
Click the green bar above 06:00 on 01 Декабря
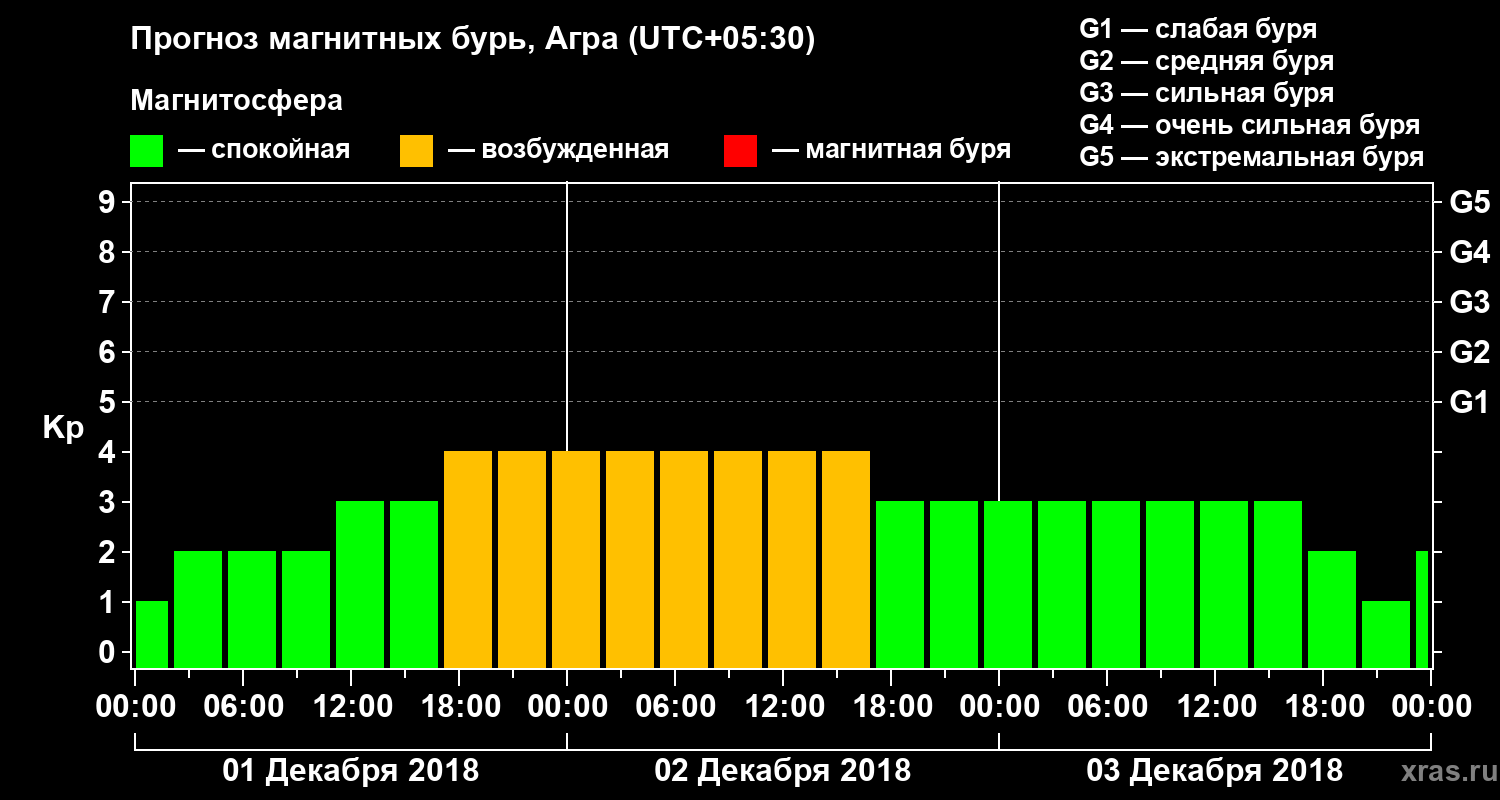252,609
